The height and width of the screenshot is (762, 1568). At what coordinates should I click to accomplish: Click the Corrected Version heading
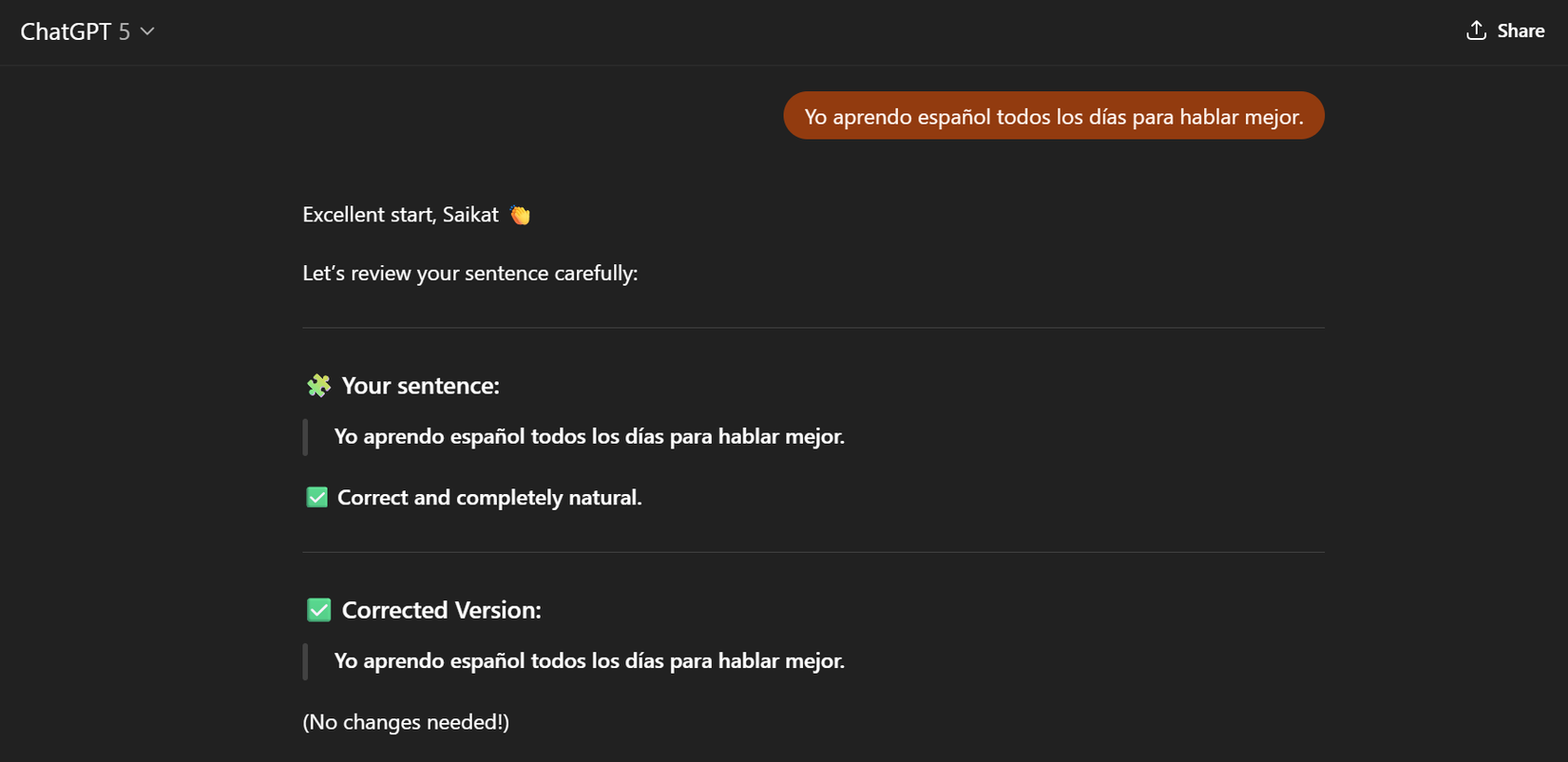click(440, 610)
